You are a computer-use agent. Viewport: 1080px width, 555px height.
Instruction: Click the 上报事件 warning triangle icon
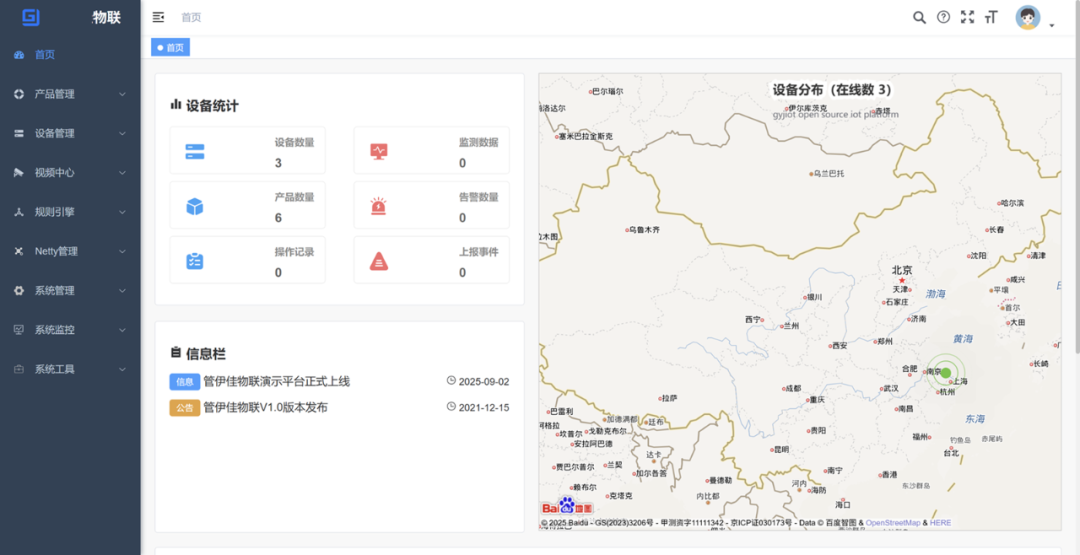[x=379, y=261]
